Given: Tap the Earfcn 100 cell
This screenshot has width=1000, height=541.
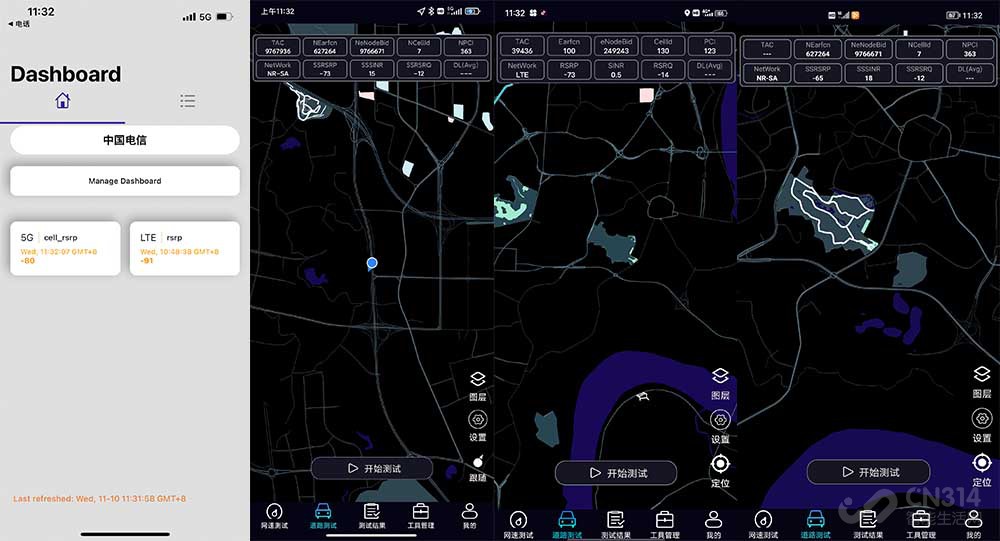Looking at the screenshot, I should click(569, 46).
